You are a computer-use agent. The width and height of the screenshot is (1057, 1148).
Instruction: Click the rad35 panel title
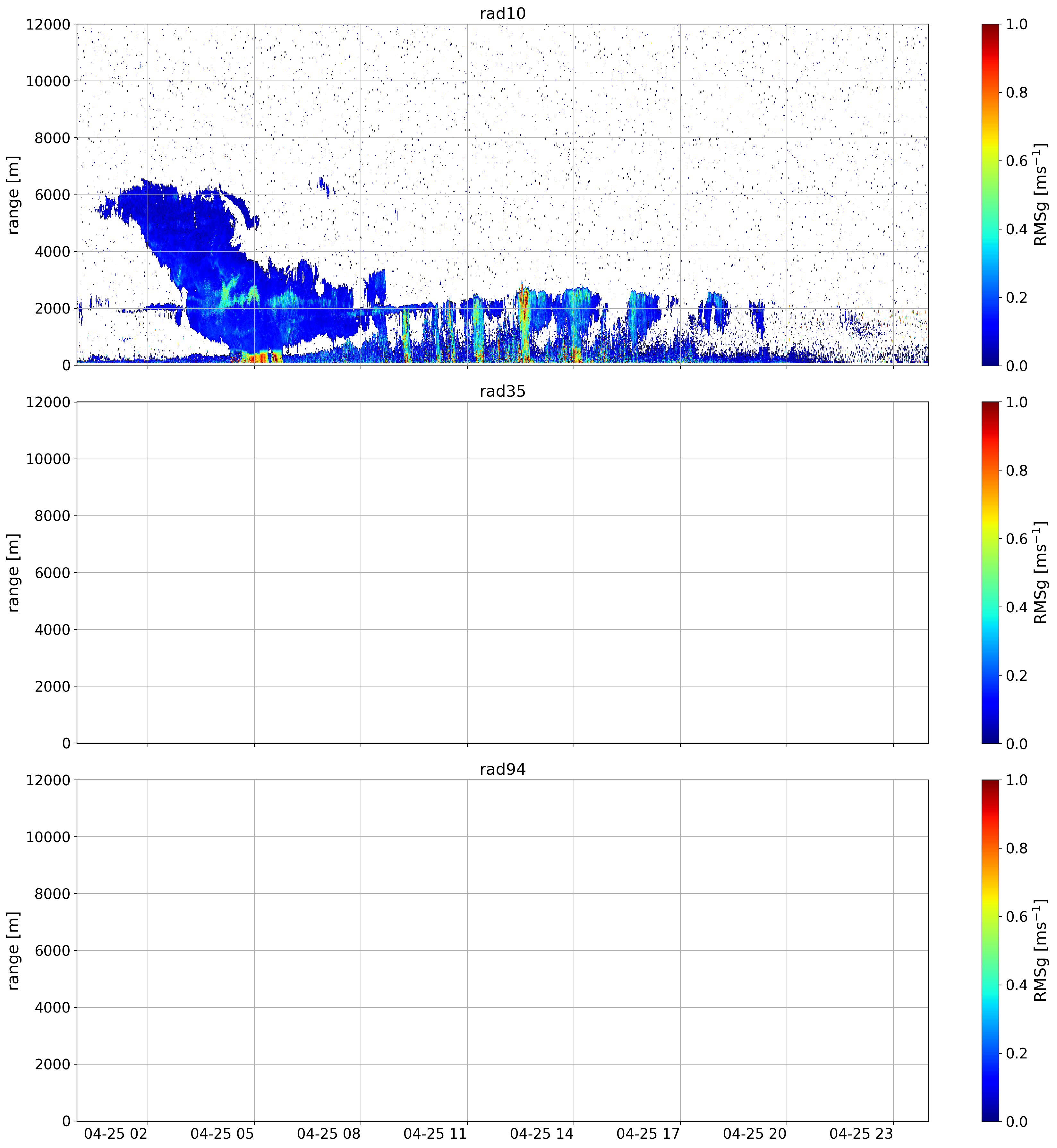tap(502, 392)
